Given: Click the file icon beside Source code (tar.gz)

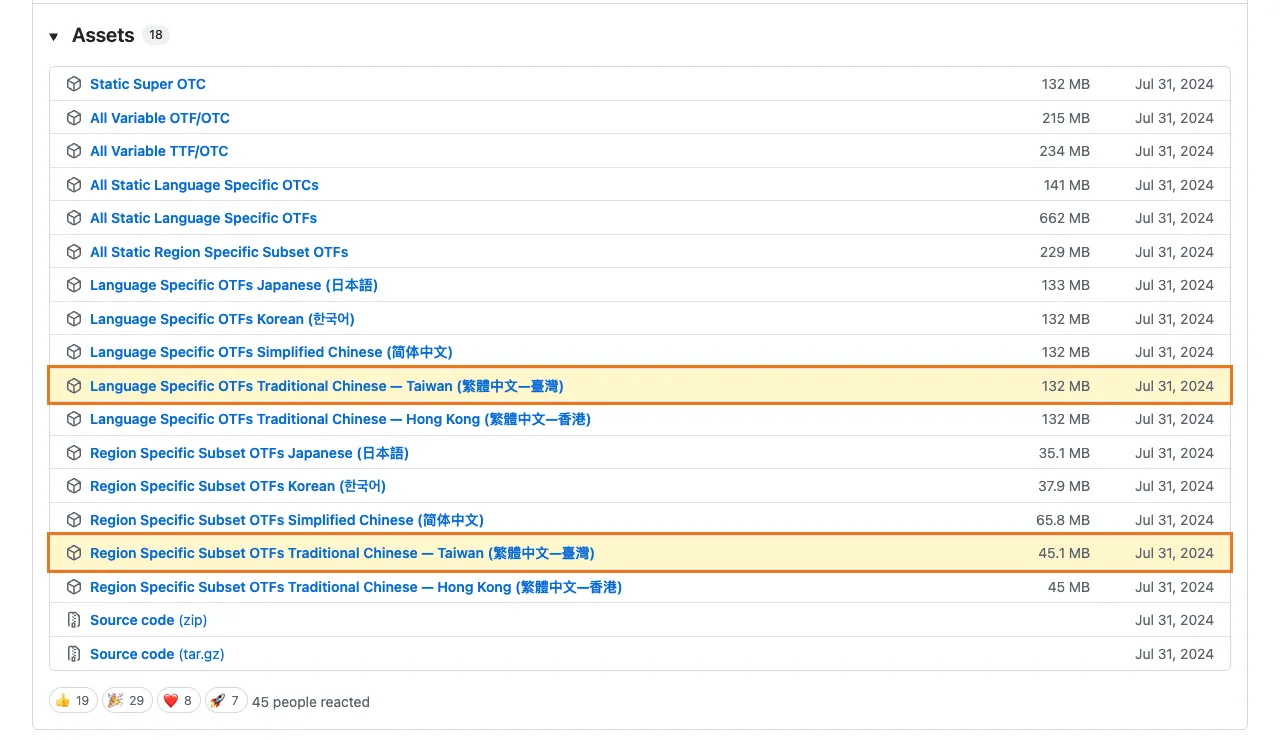Looking at the screenshot, I should 74,654.
